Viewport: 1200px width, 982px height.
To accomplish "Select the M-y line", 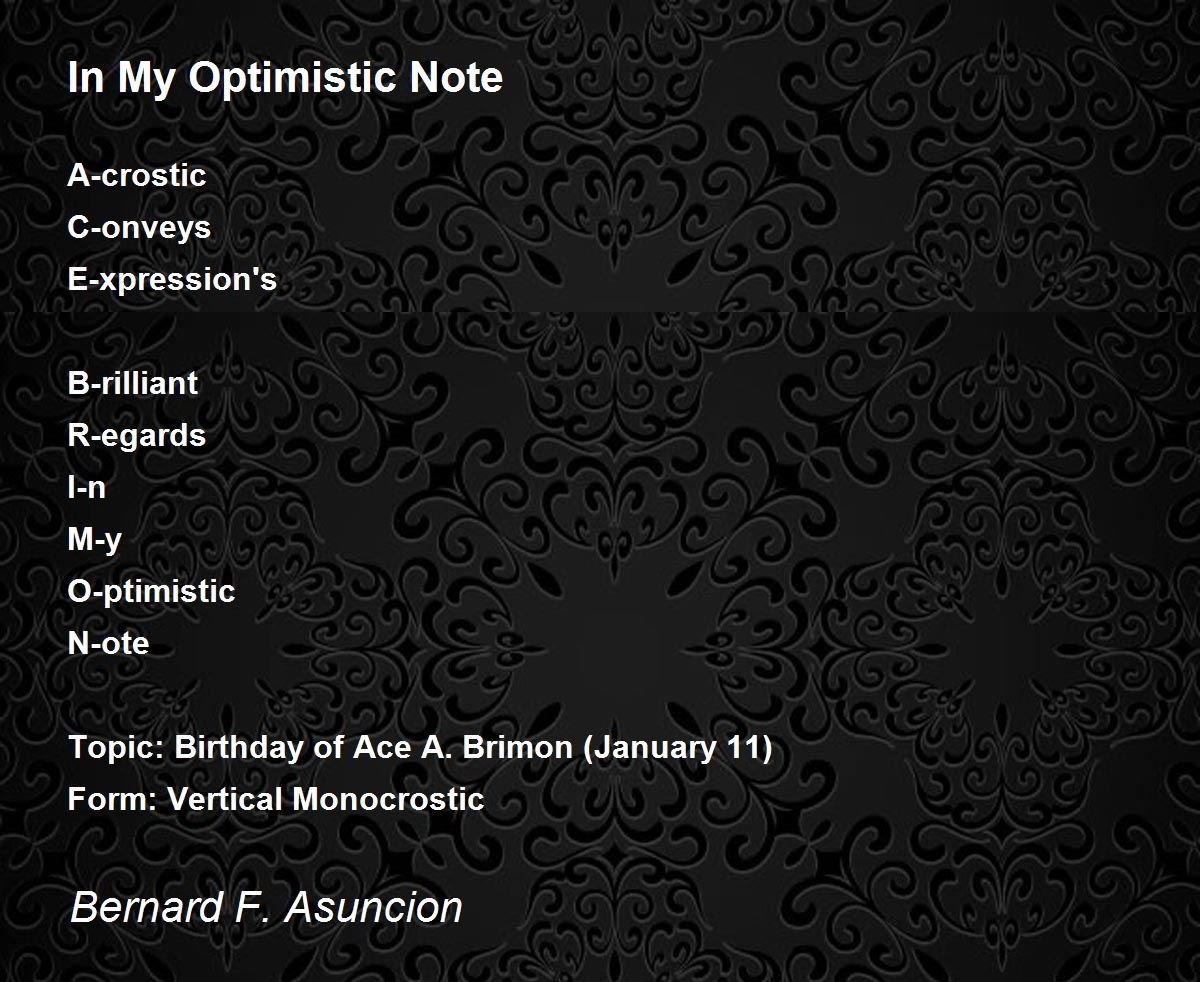I will [x=95, y=540].
